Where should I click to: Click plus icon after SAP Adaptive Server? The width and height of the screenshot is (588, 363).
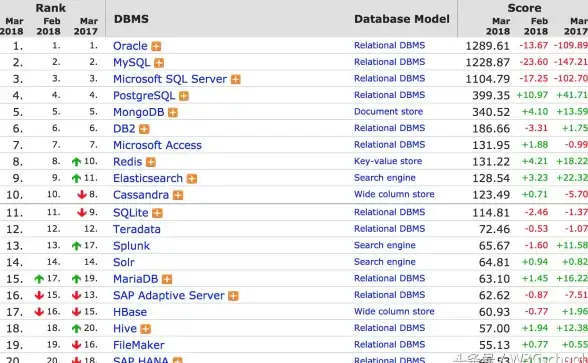pyautogui.click(x=233, y=296)
